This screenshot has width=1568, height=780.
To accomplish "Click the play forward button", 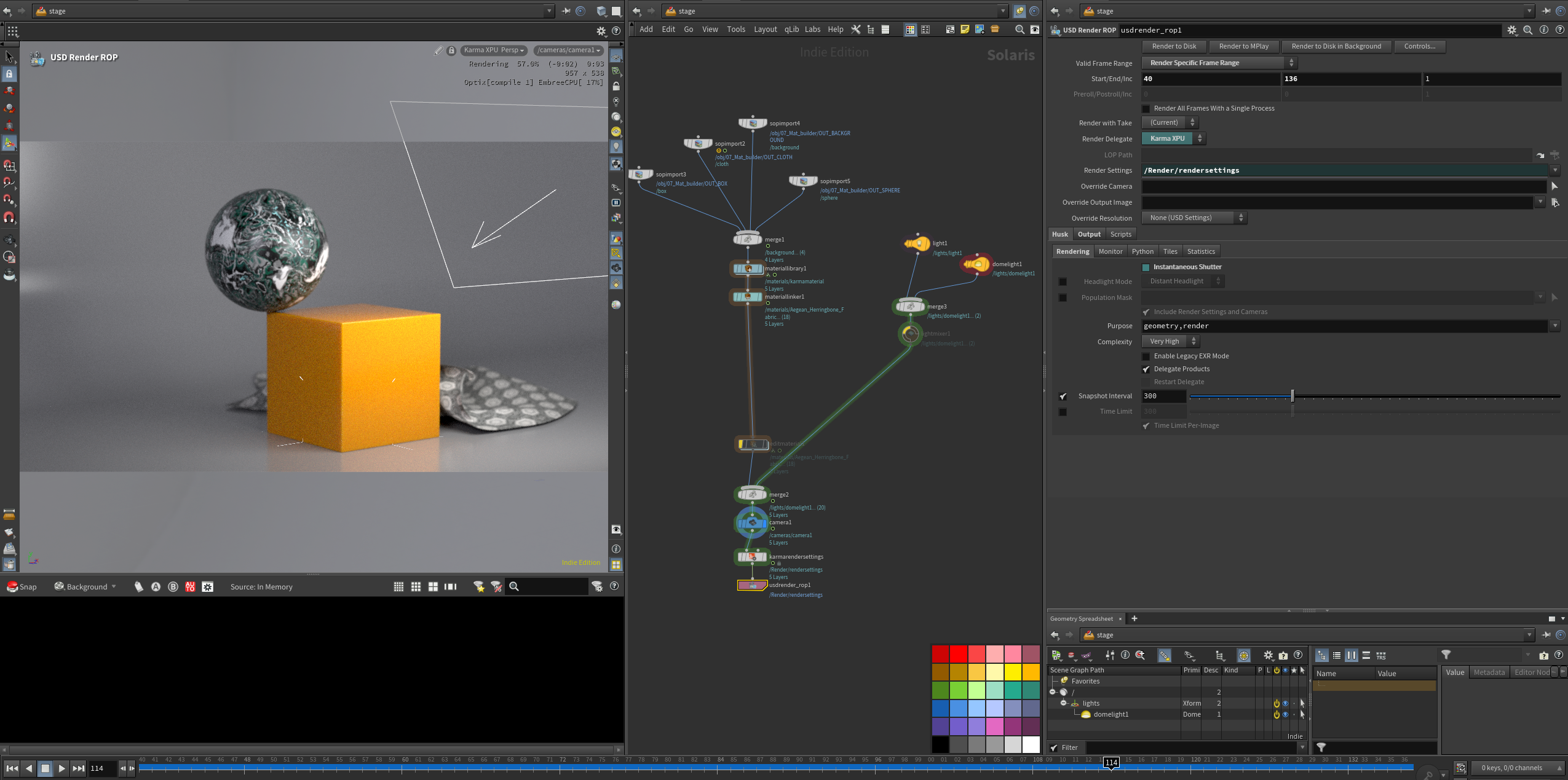I will [61, 768].
